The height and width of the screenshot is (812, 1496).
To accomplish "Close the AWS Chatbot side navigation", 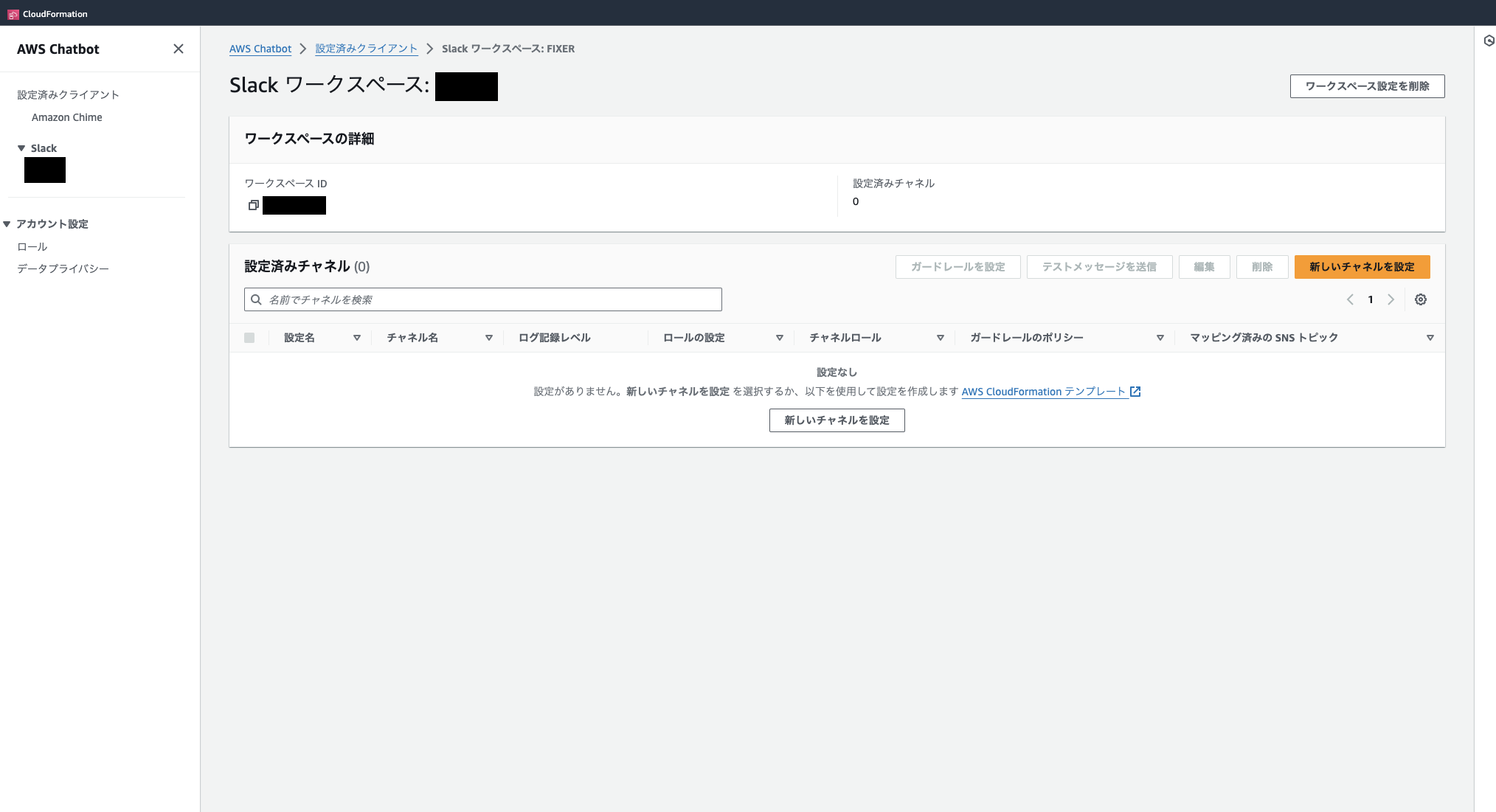I will 179,49.
